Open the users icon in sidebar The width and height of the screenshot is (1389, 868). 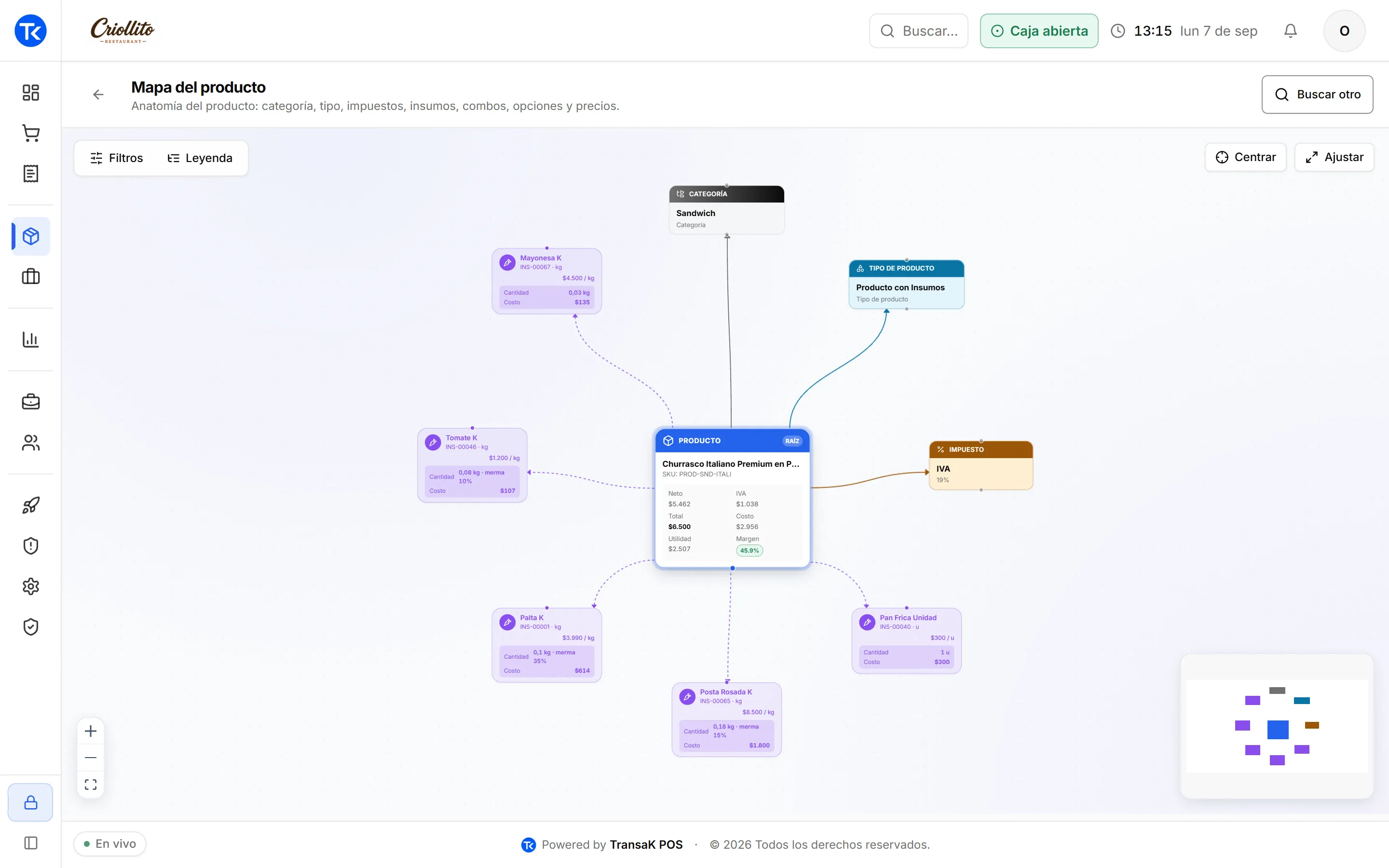pos(30,443)
